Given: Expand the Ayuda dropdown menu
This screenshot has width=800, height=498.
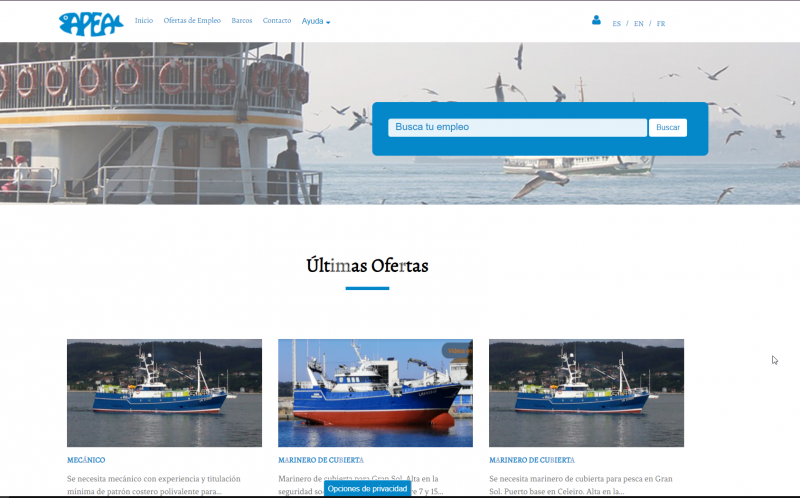Looking at the screenshot, I should [316, 21].
